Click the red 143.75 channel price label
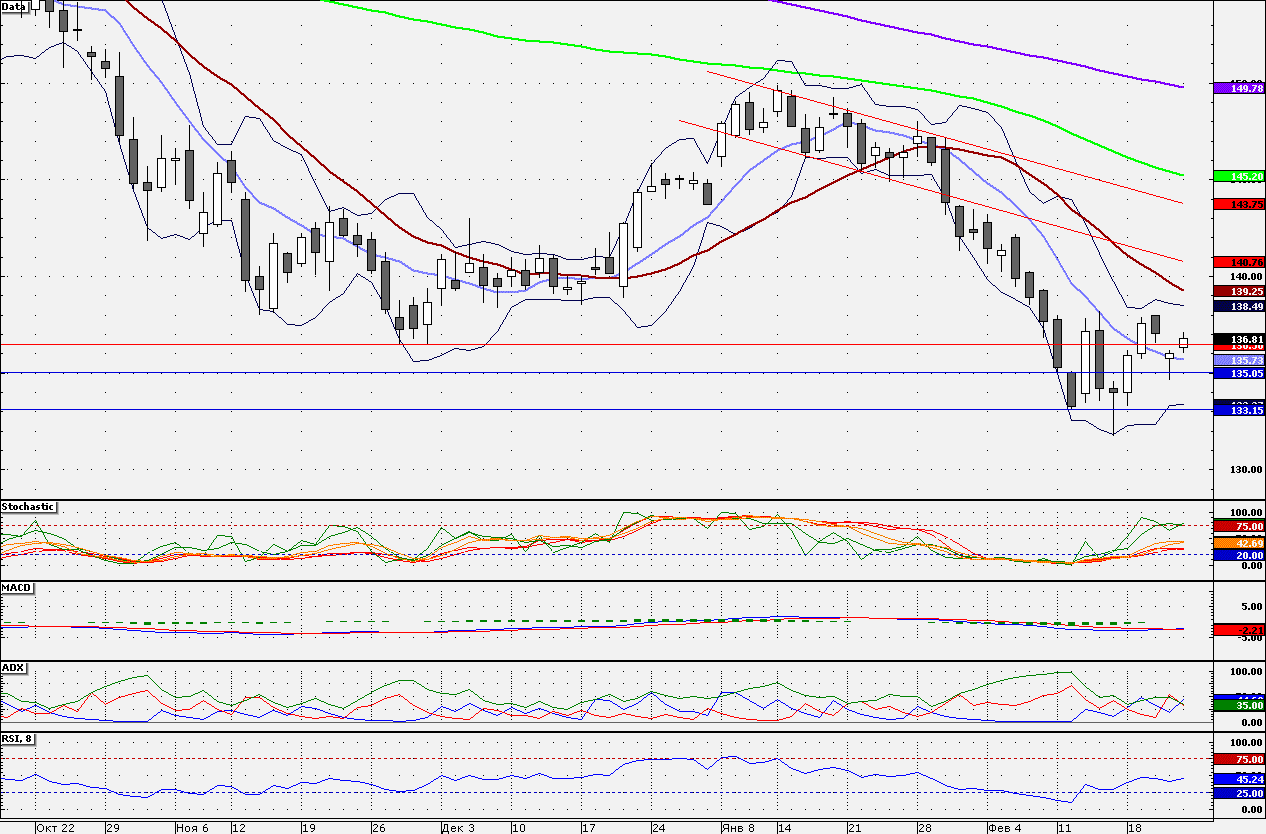Image resolution: width=1266 pixels, height=834 pixels. [x=1239, y=204]
